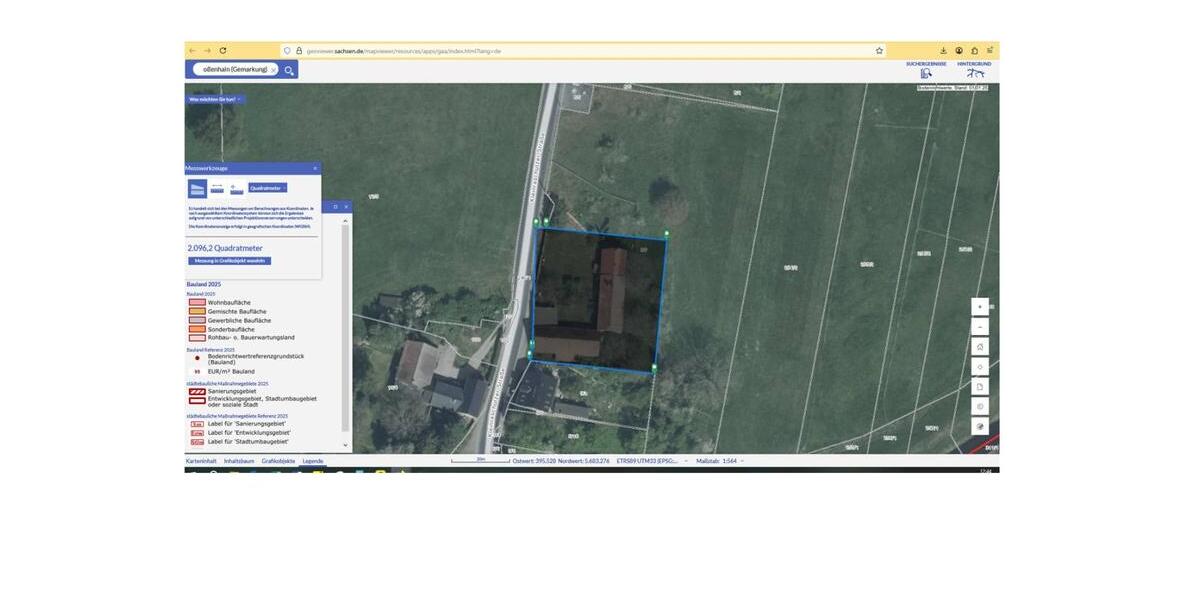The height and width of the screenshot is (600, 1200).
Task: Convert the measurement into a Grafikobjekt
Action: (x=229, y=261)
